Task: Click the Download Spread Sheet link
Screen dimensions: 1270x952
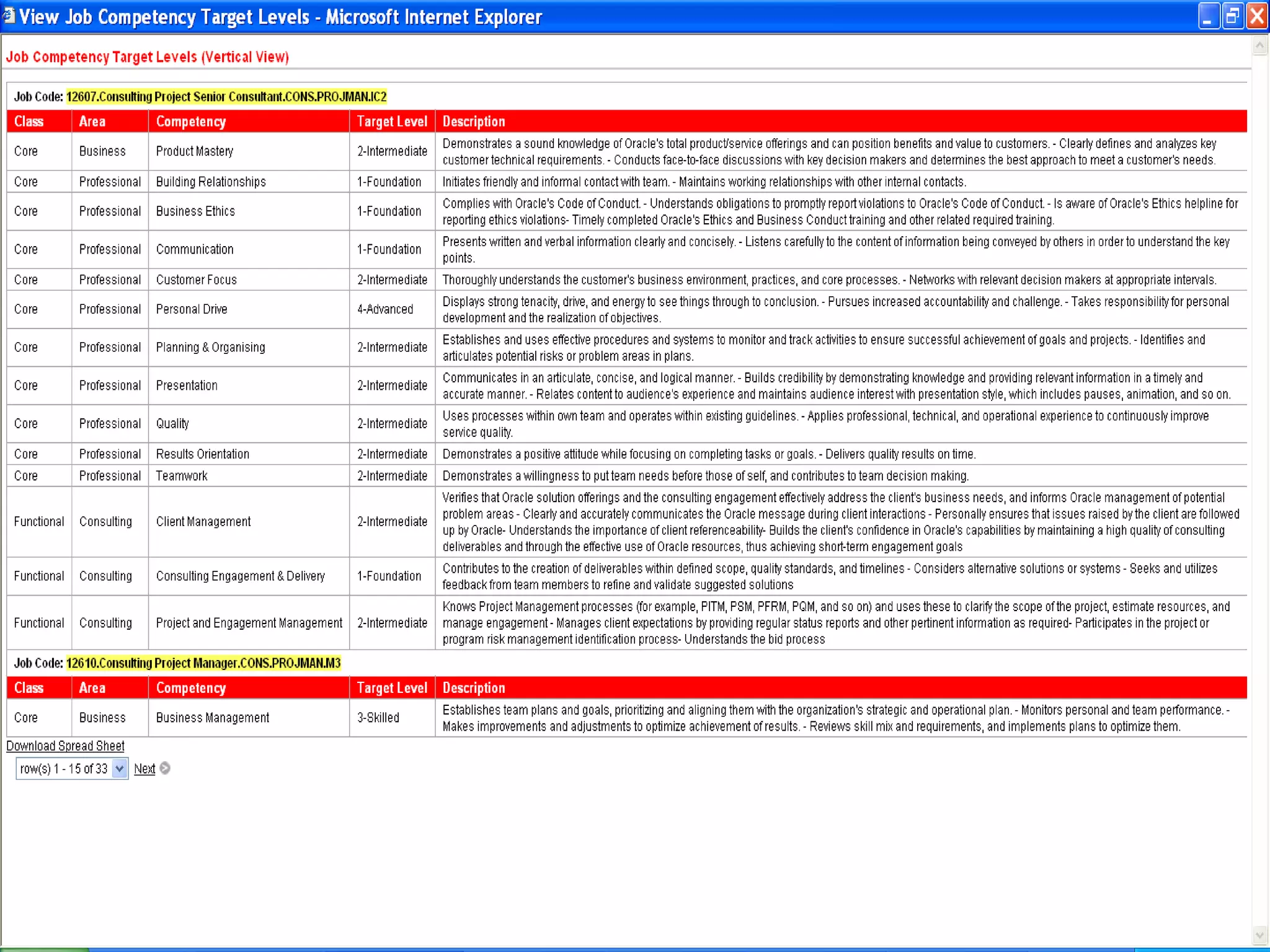Action: click(65, 746)
